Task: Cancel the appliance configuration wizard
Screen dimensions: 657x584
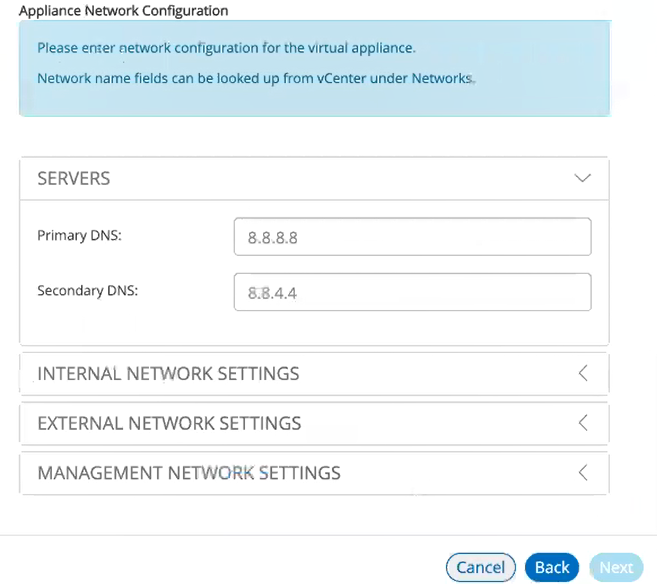Action: tap(481, 568)
